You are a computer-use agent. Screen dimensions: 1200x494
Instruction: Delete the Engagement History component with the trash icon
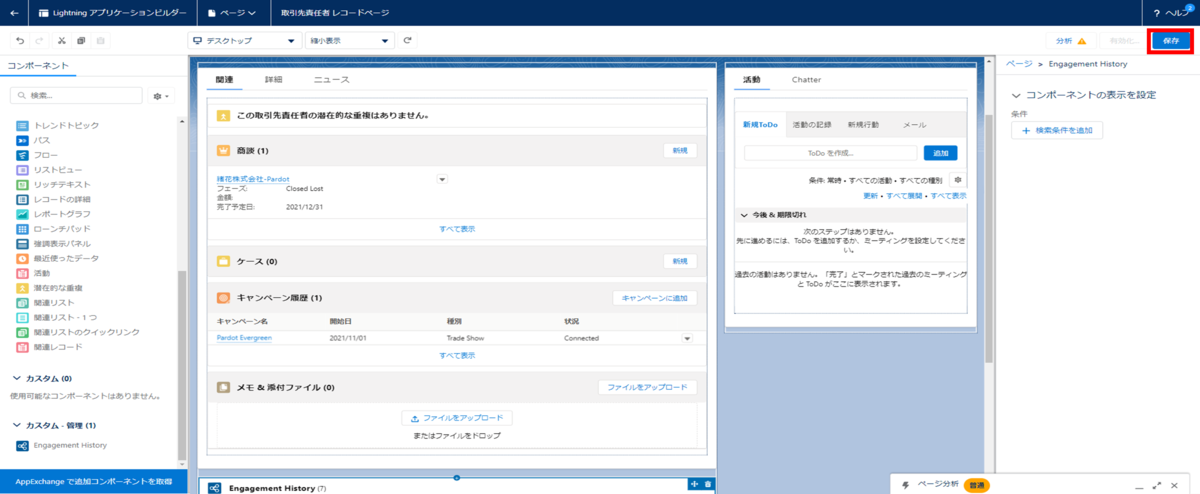pyautogui.click(x=708, y=485)
